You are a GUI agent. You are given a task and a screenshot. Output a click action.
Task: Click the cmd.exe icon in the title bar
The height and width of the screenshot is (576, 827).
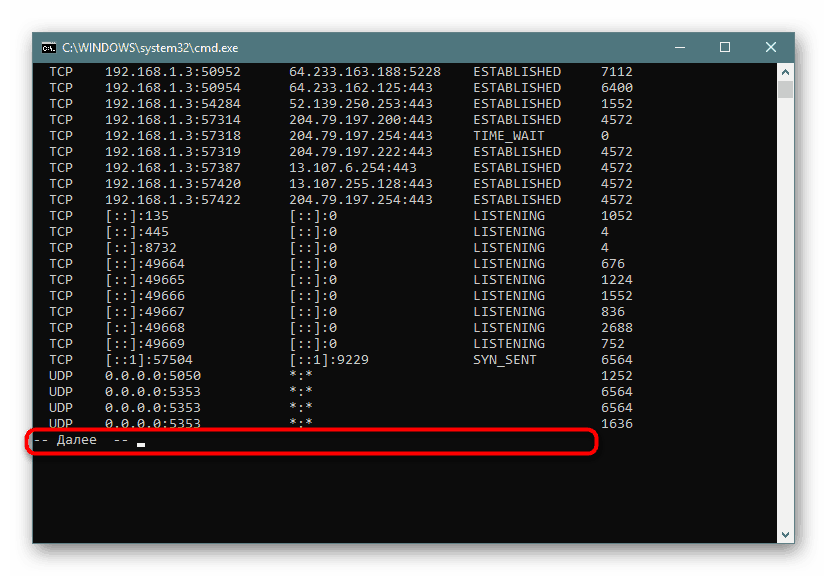pyautogui.click(x=49, y=48)
